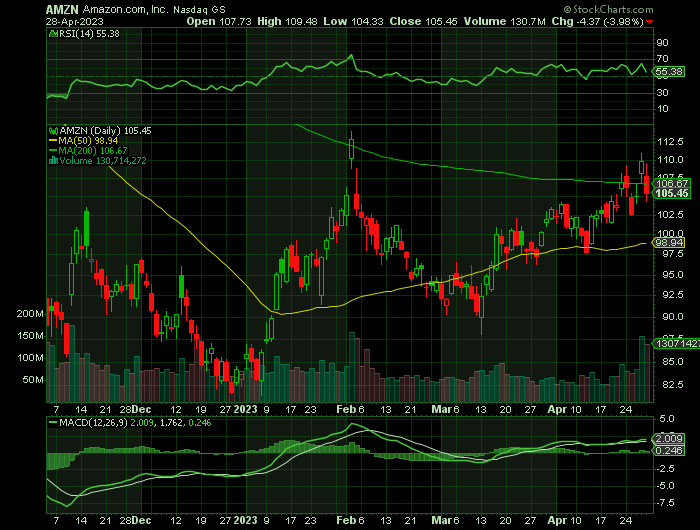700x530 pixels.
Task: Click the MACD(12,26,9) legend label
Action: 93,422
